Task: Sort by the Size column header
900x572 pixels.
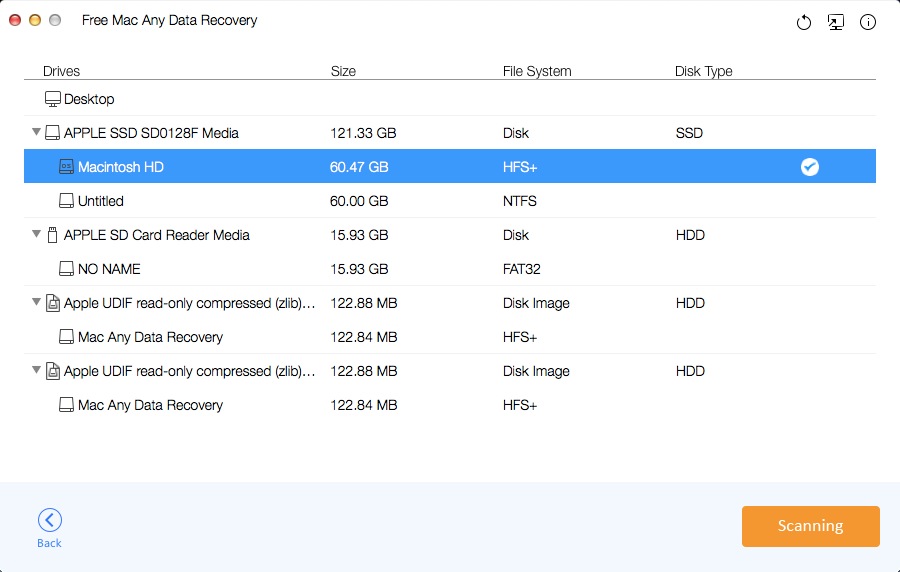Action: coord(343,71)
